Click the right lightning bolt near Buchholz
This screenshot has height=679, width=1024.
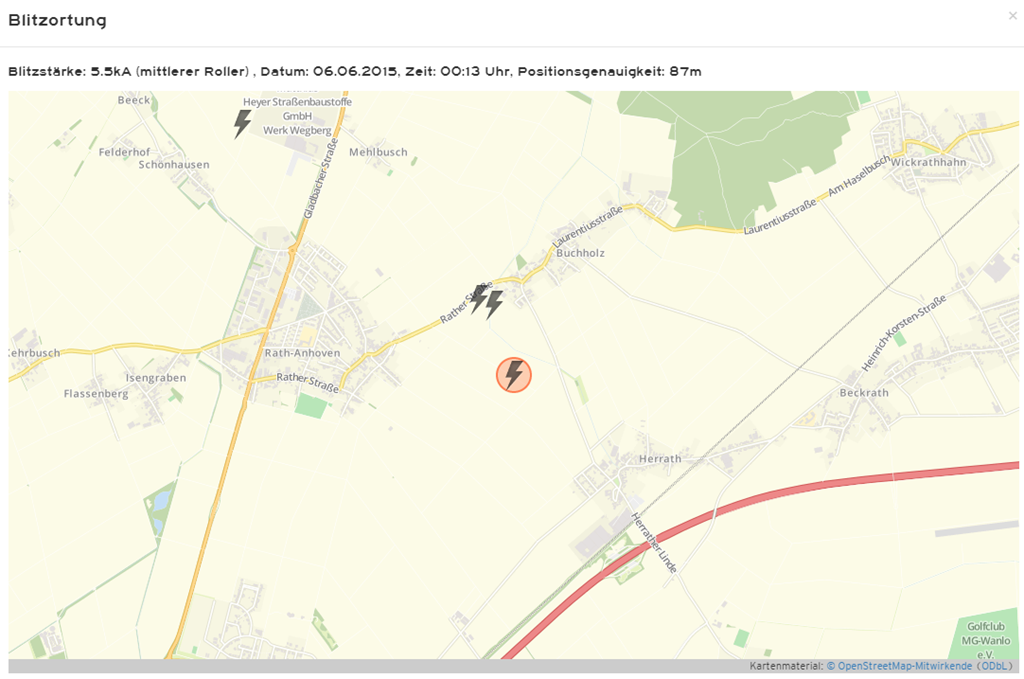point(494,304)
